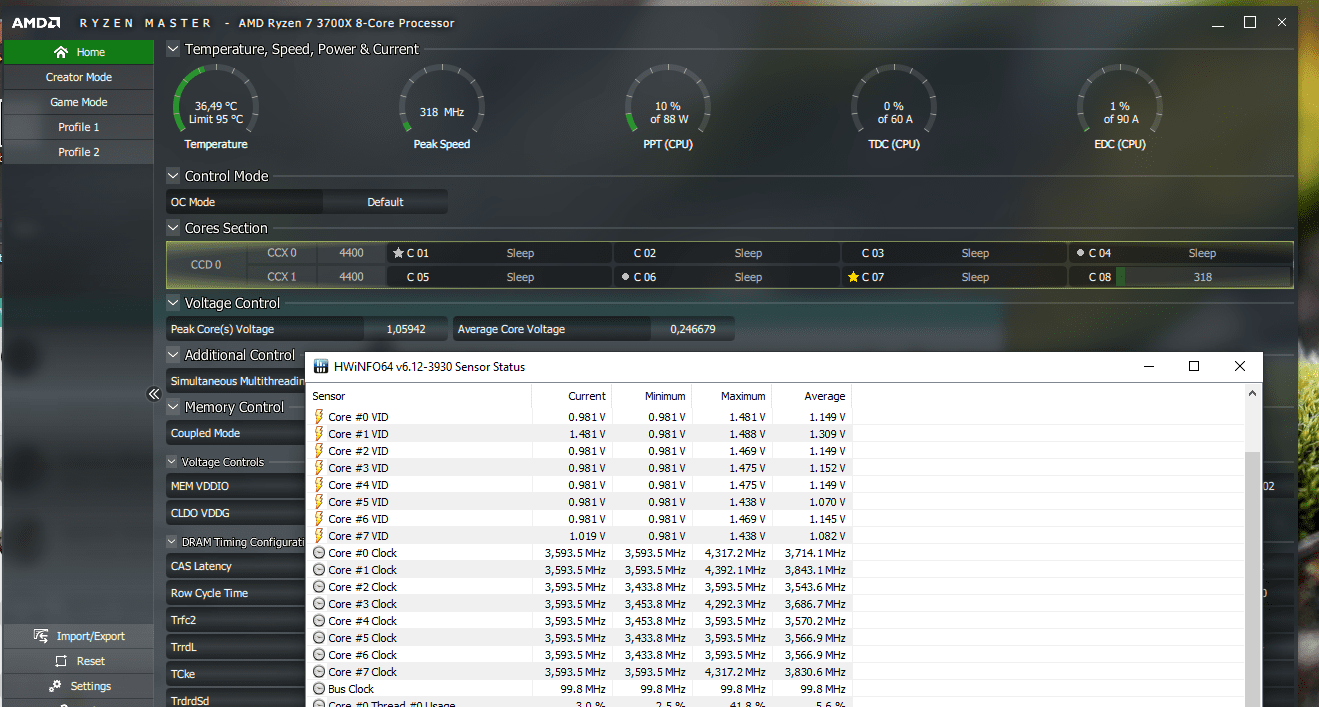Collapse the Cores Section
This screenshot has width=1319, height=707.
(173, 228)
